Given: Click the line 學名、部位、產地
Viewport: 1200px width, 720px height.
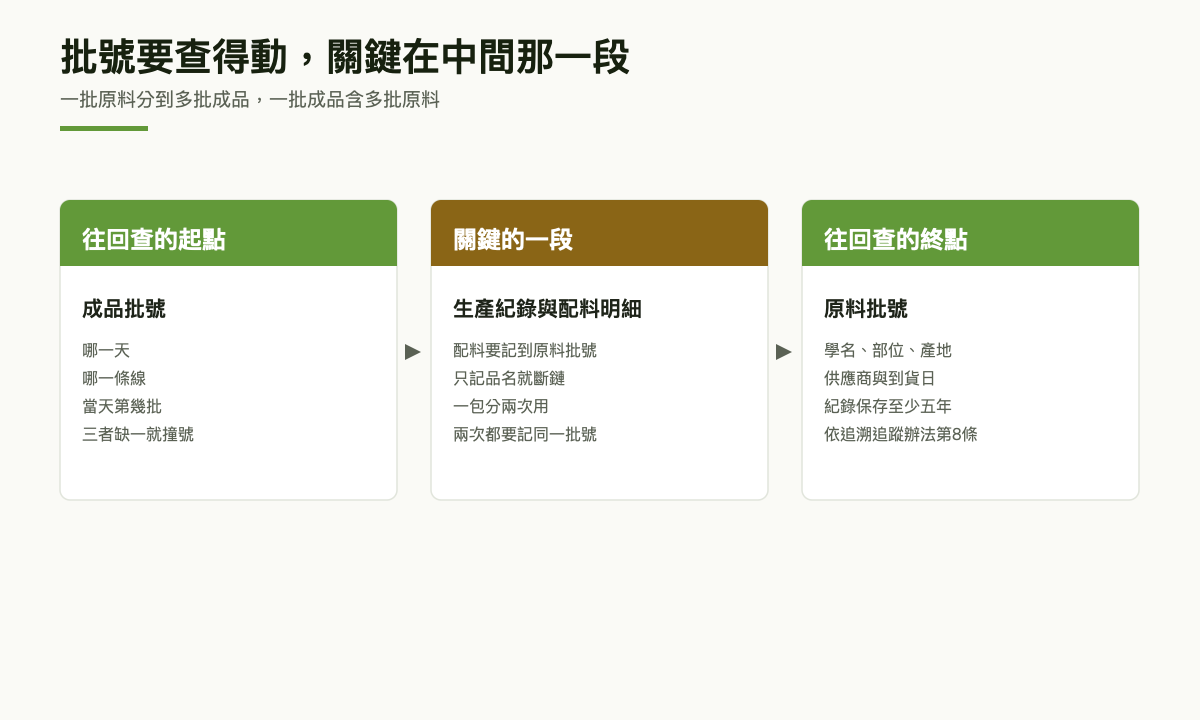Looking at the screenshot, I should click(x=888, y=350).
